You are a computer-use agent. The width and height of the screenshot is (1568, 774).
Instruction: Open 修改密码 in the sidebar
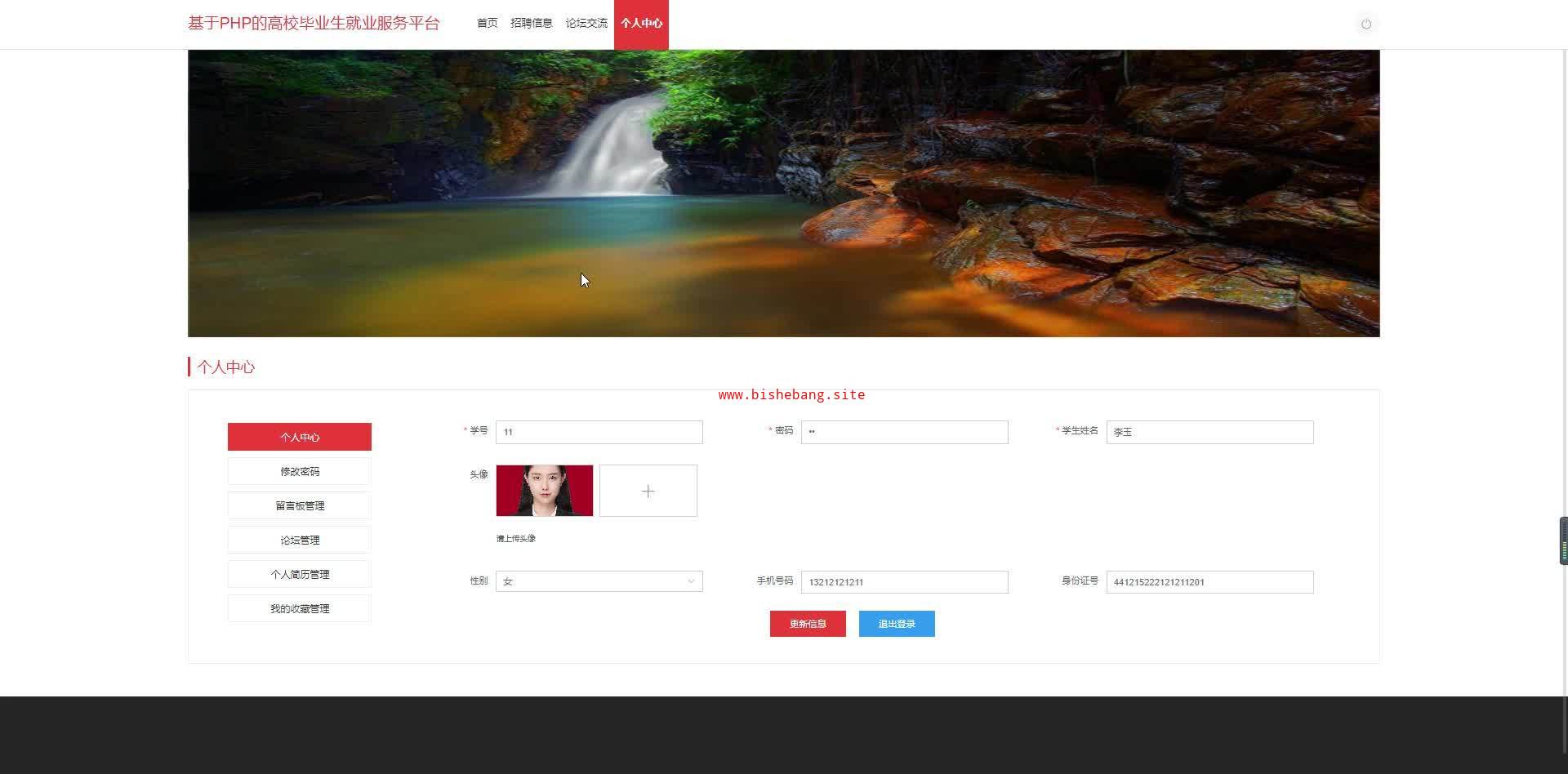pyautogui.click(x=300, y=471)
